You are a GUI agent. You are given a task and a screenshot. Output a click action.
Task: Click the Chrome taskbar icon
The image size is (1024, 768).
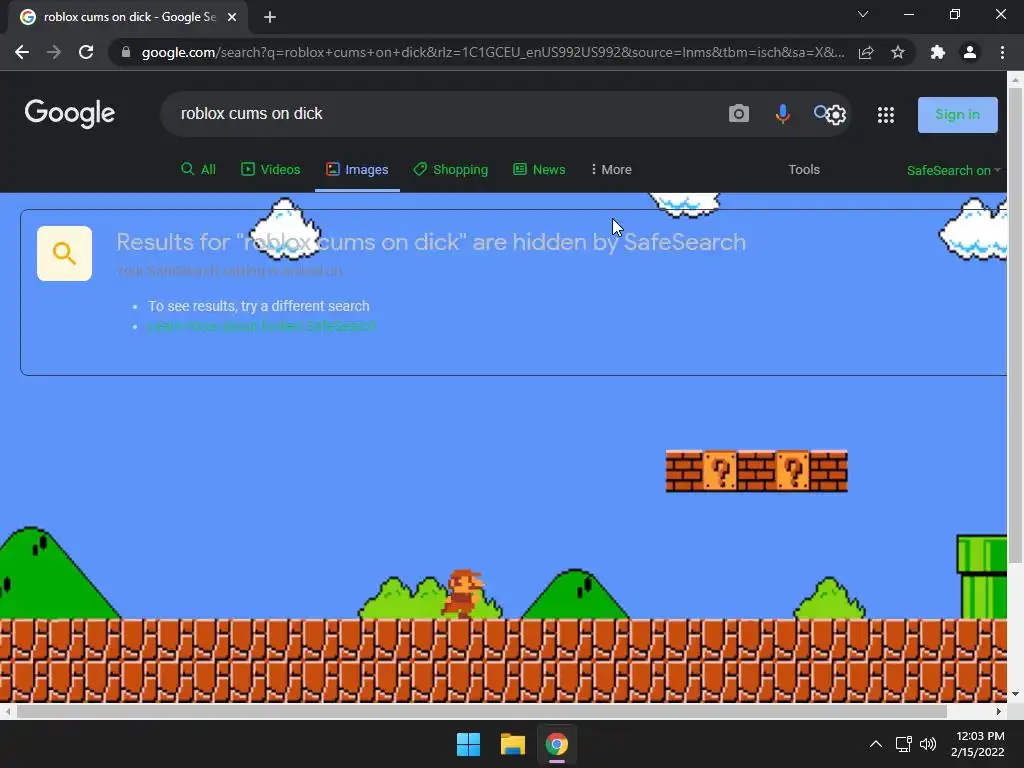(557, 744)
